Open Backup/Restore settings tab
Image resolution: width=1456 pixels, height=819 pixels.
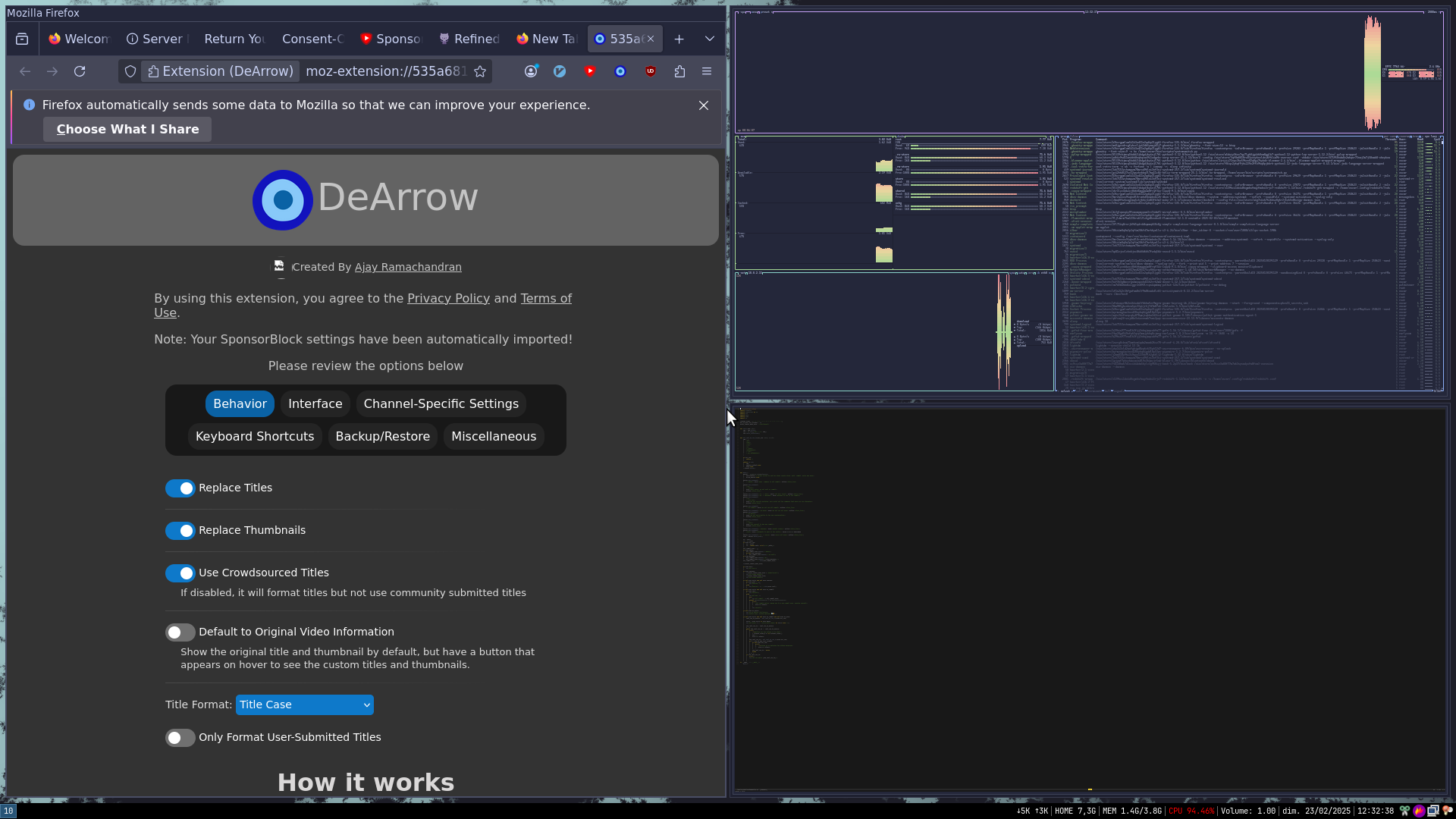point(383,437)
